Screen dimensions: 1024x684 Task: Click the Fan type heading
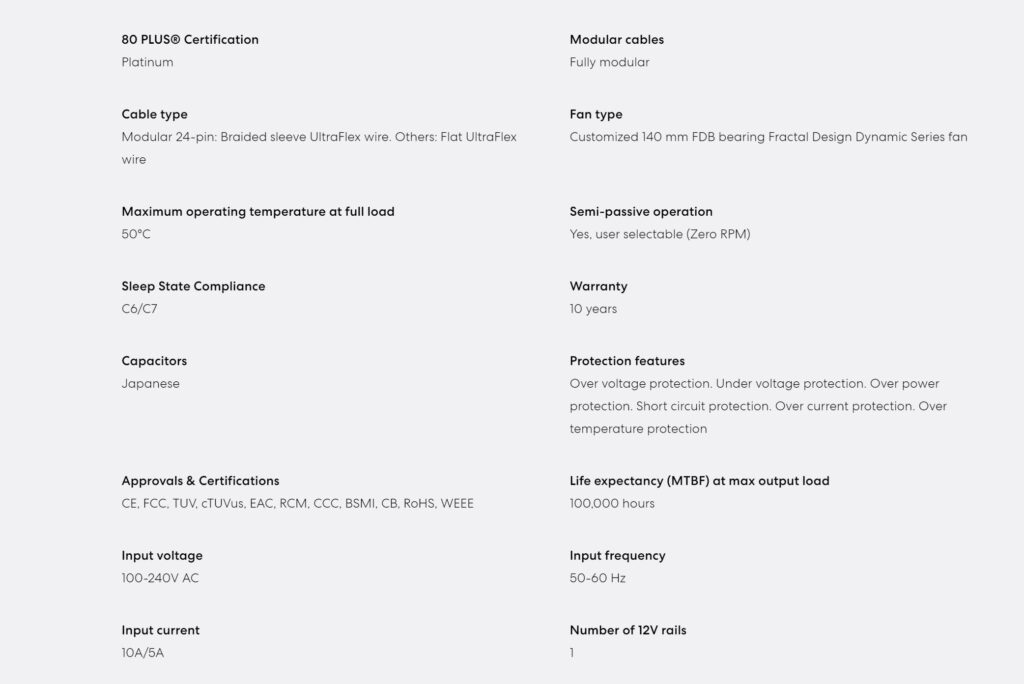[595, 114]
